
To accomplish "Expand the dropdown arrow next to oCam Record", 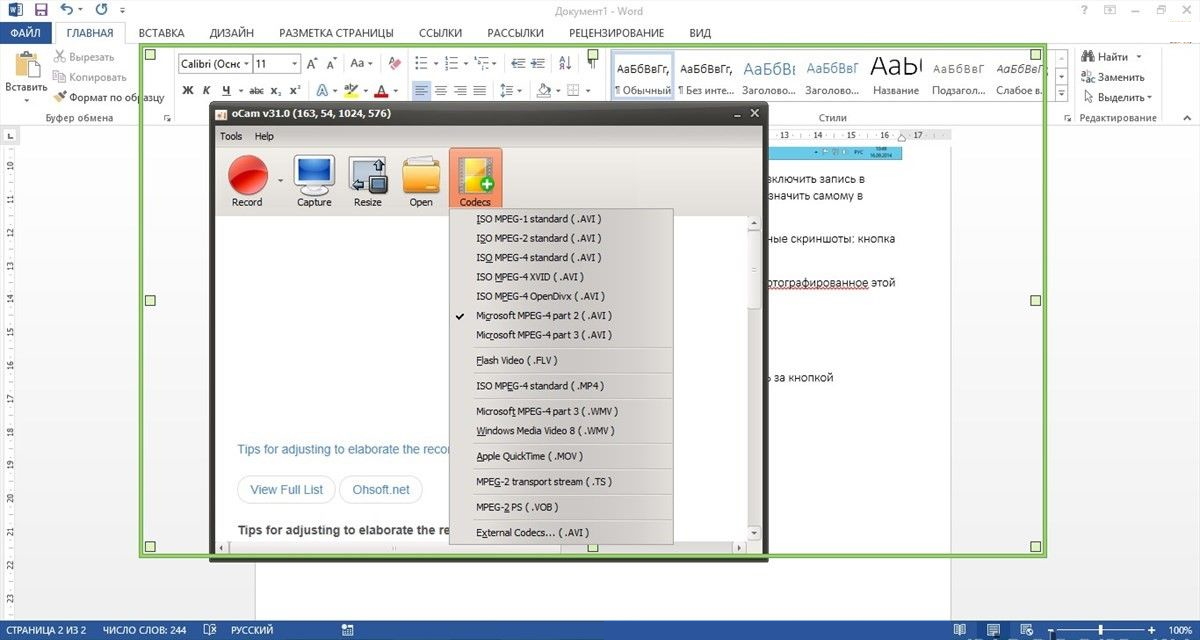I will click(281, 181).
